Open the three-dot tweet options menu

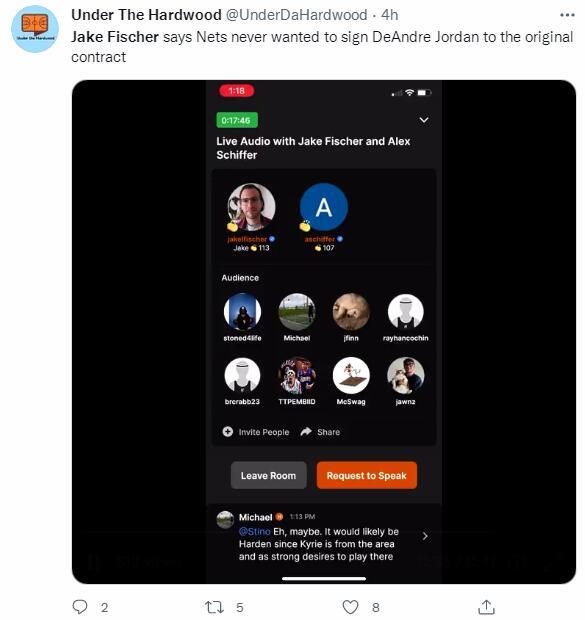click(x=567, y=15)
